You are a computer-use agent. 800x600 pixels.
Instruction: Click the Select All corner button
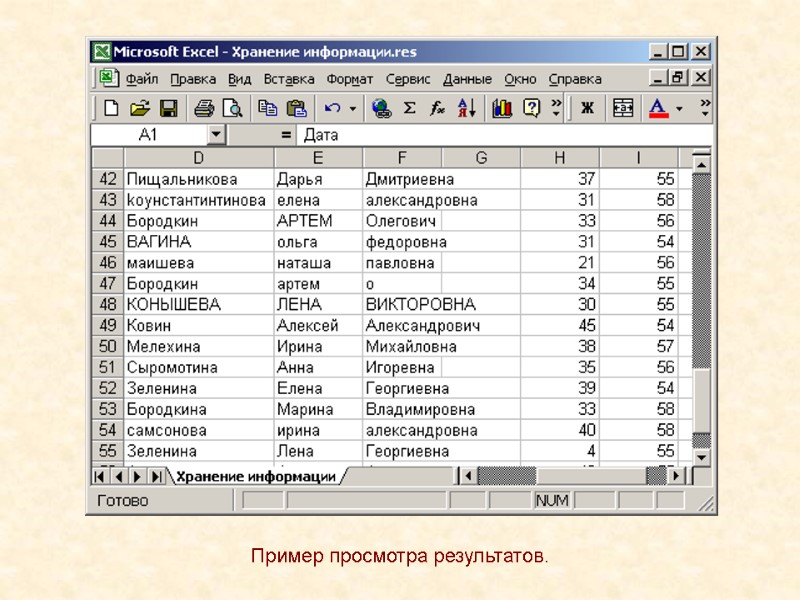click(x=105, y=157)
